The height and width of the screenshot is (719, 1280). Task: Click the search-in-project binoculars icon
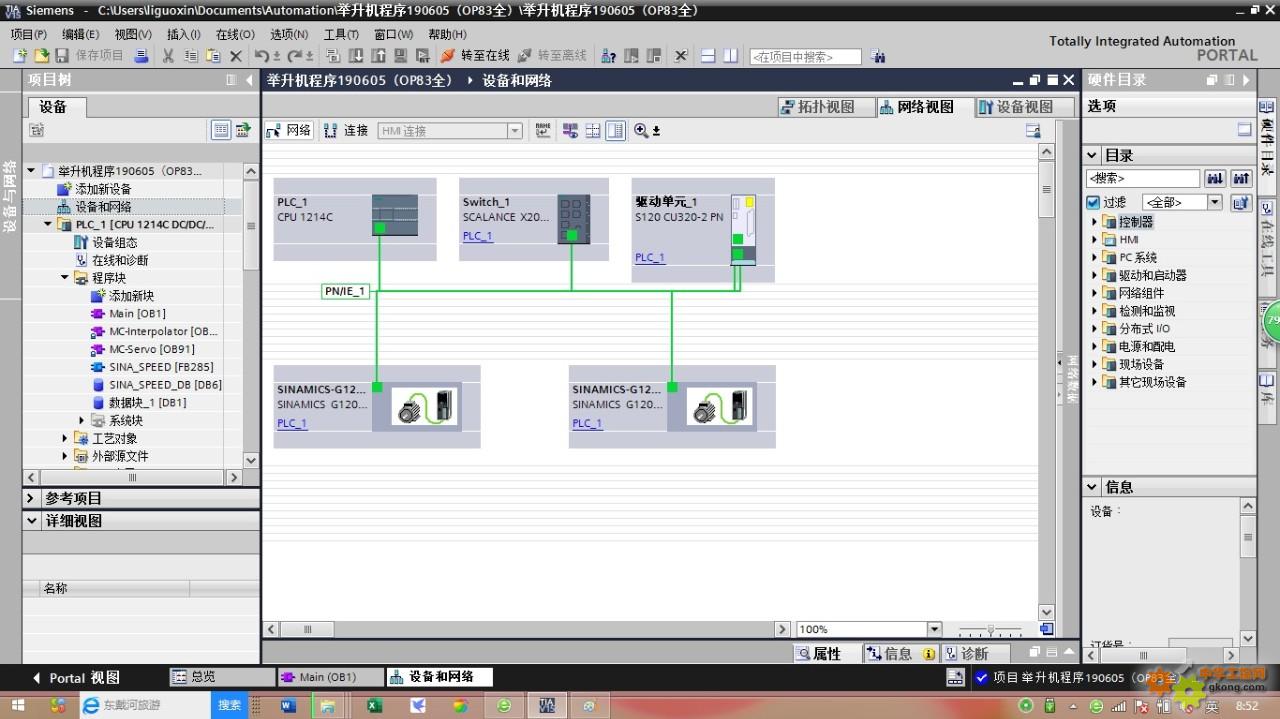coord(878,57)
